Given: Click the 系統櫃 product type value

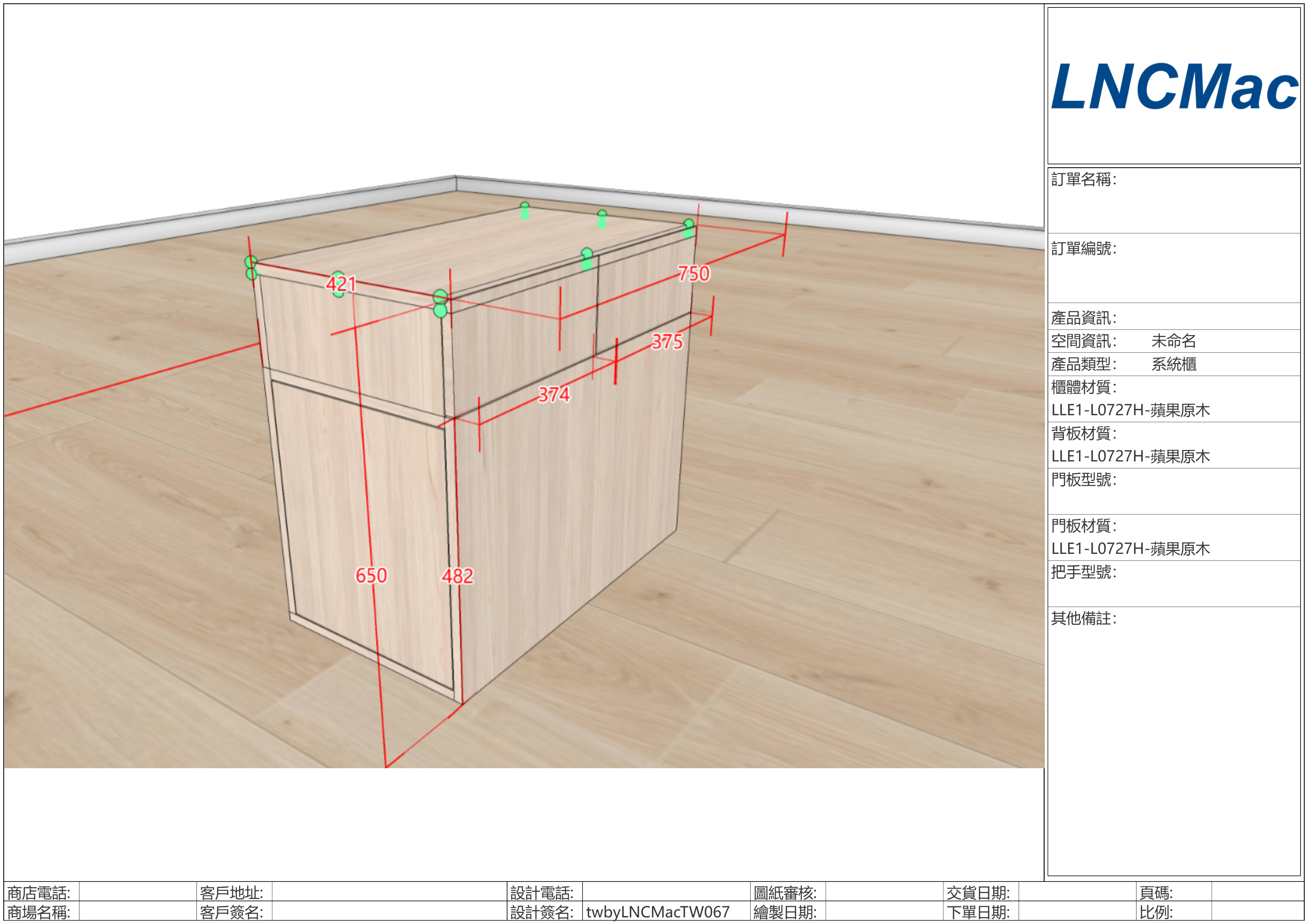Looking at the screenshot, I should (x=1173, y=365).
